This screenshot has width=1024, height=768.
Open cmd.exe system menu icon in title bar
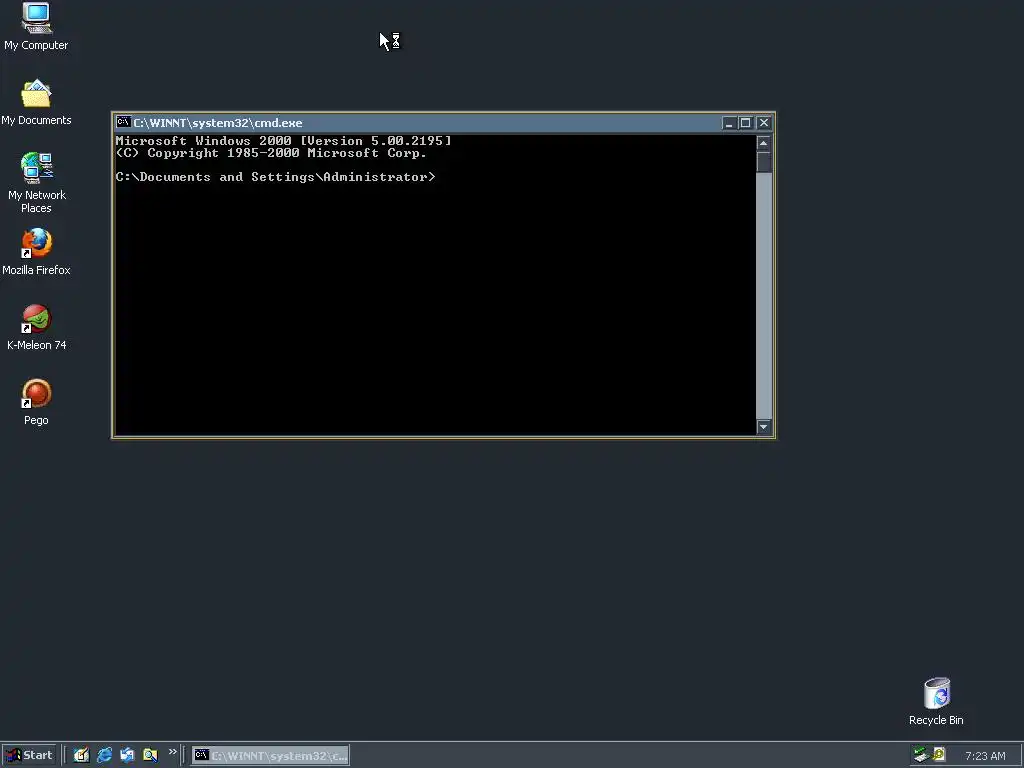(x=123, y=122)
